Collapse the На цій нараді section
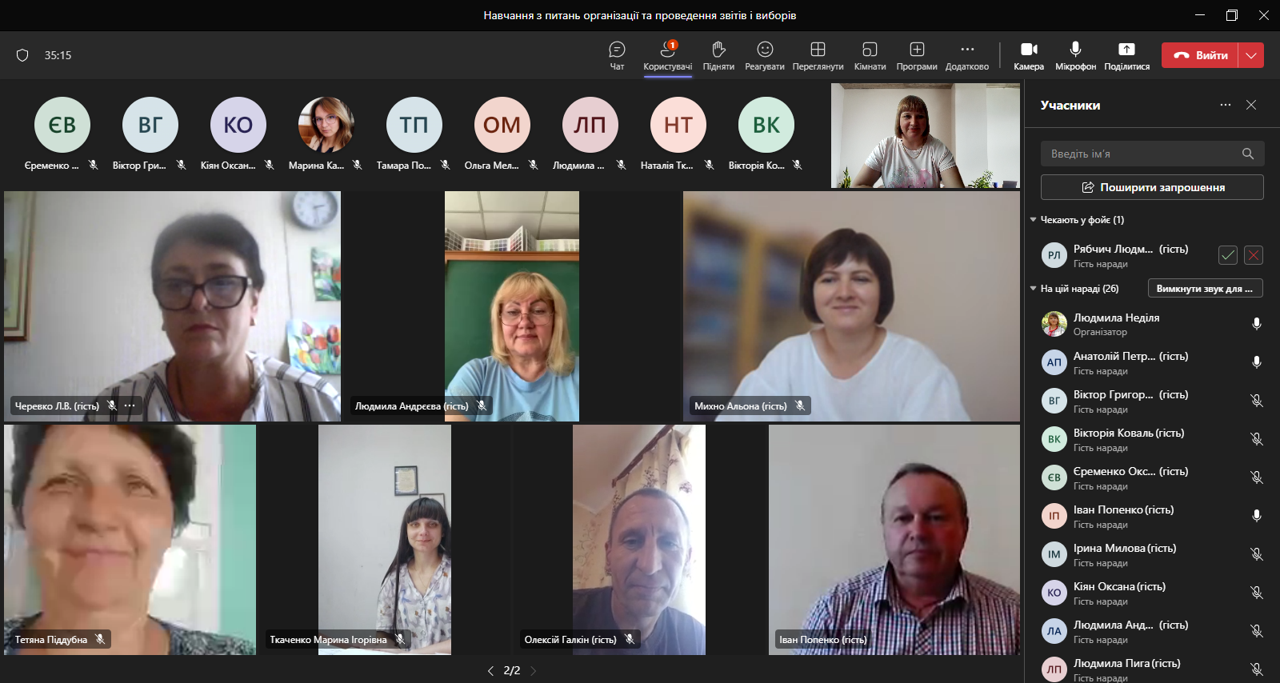Viewport: 1280px width, 683px height. (x=1034, y=289)
